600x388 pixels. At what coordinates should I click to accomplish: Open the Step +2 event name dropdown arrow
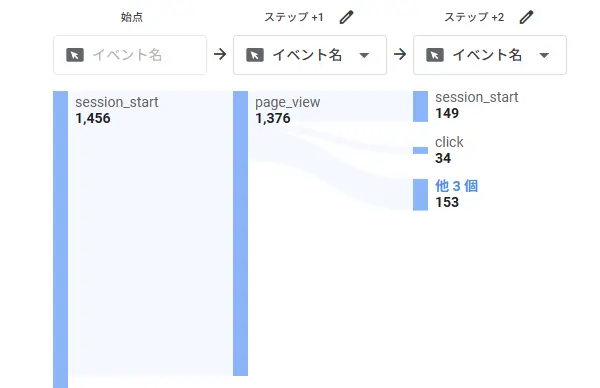[x=544, y=55]
